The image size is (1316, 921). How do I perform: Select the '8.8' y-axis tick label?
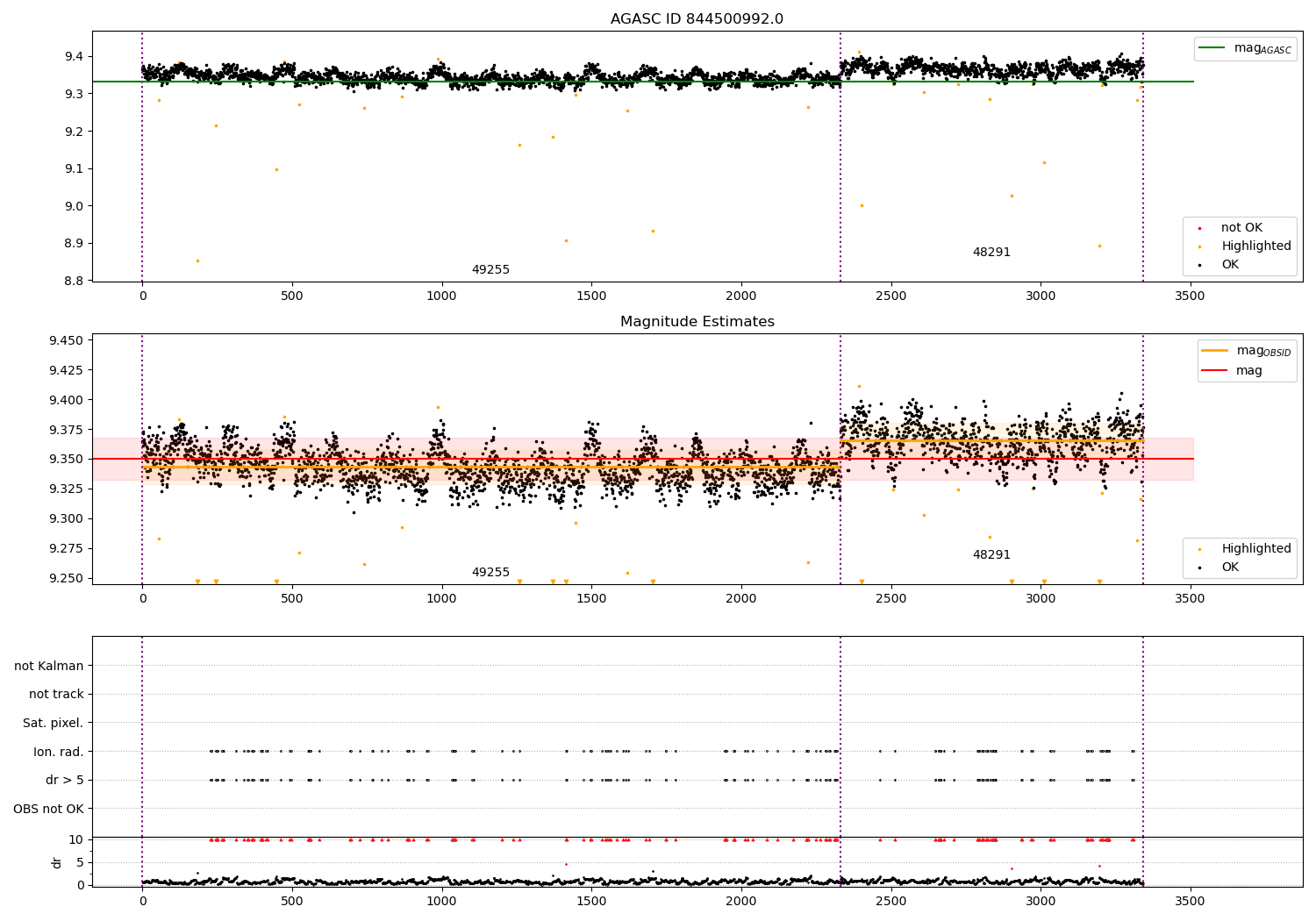point(74,281)
